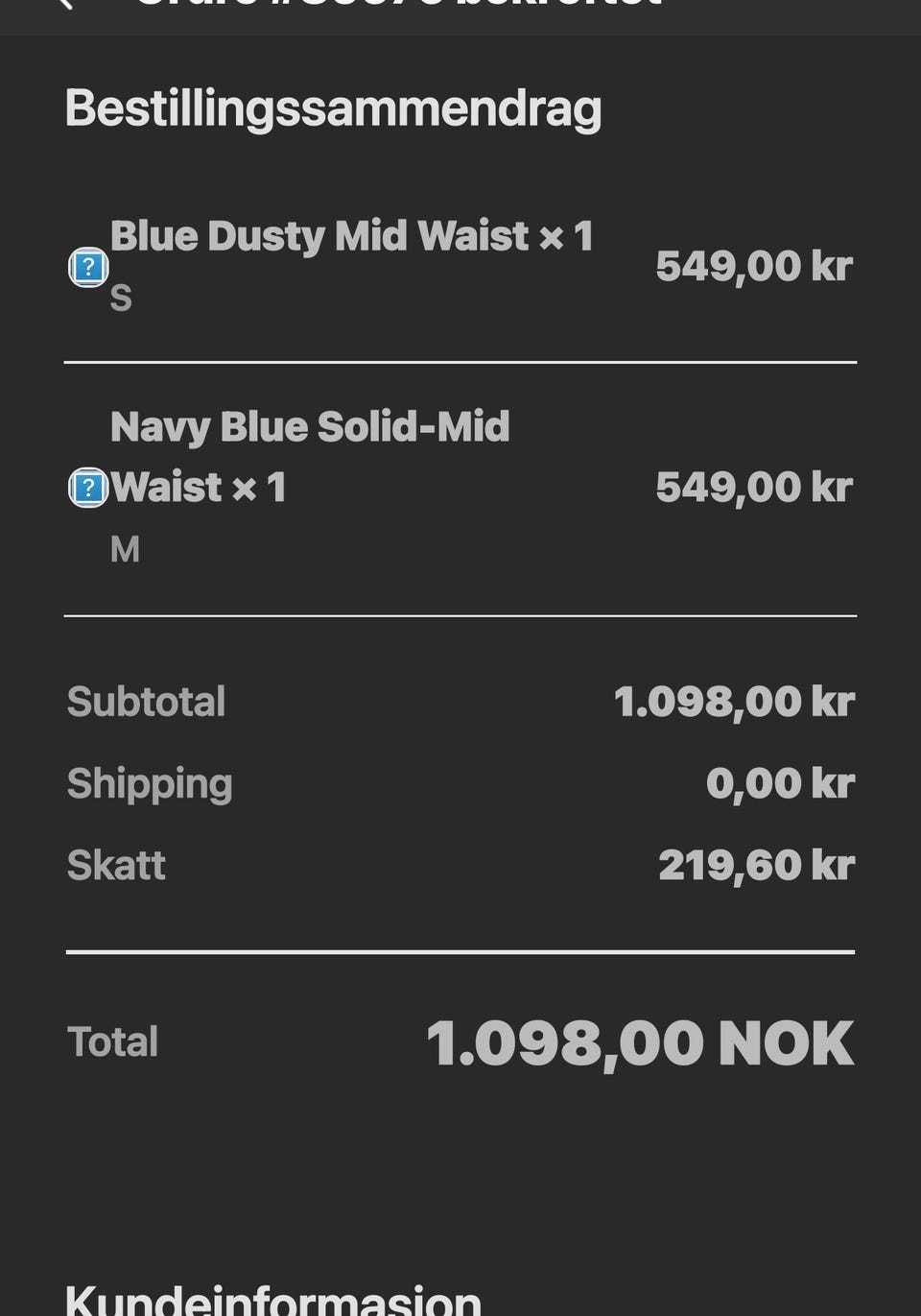Open the Blue Dusty Mid Waist product image placeholder
Image resolution: width=921 pixels, height=1316 pixels.
(88, 268)
